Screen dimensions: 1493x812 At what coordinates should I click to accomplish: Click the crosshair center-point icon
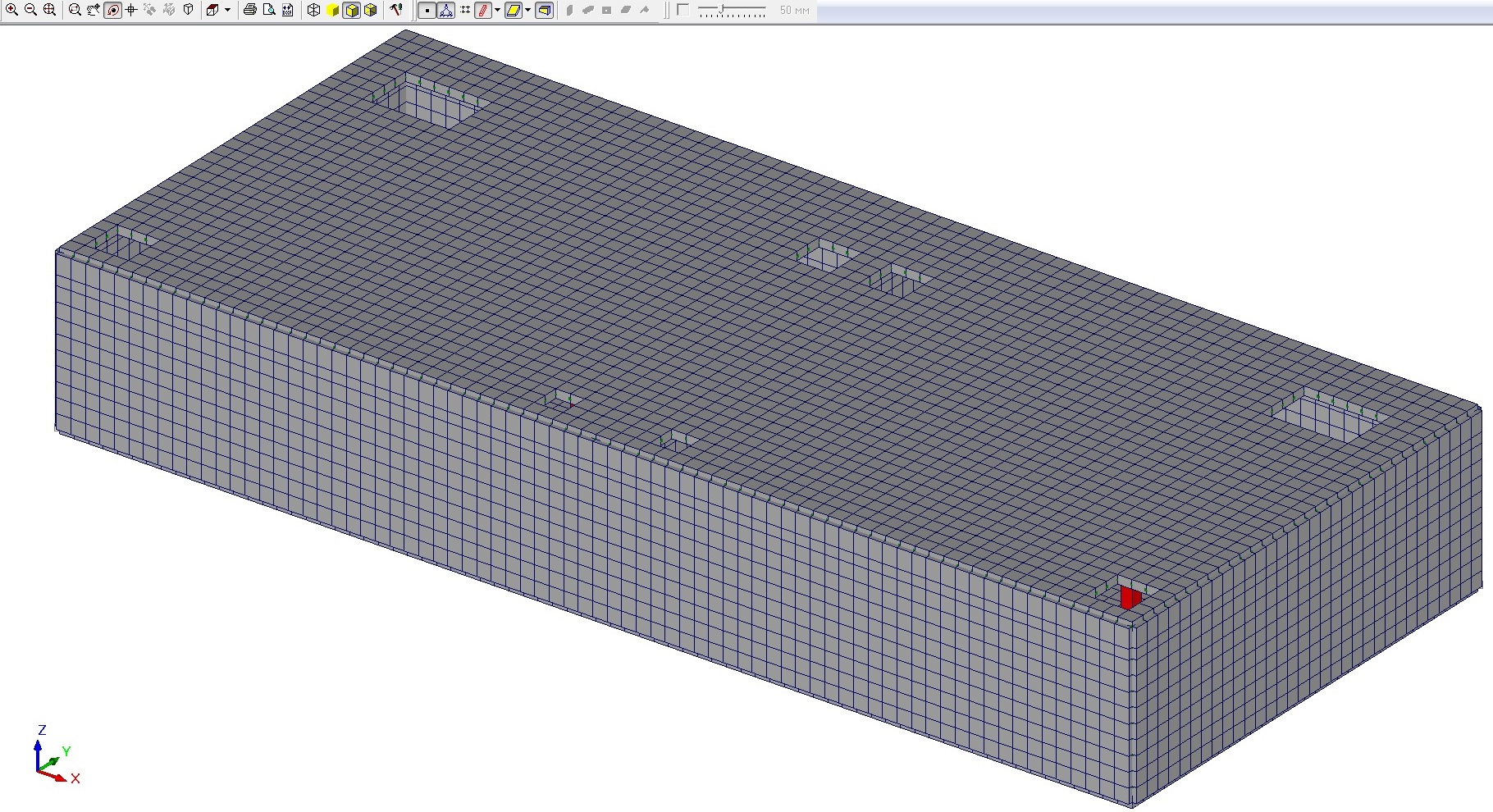[x=131, y=10]
